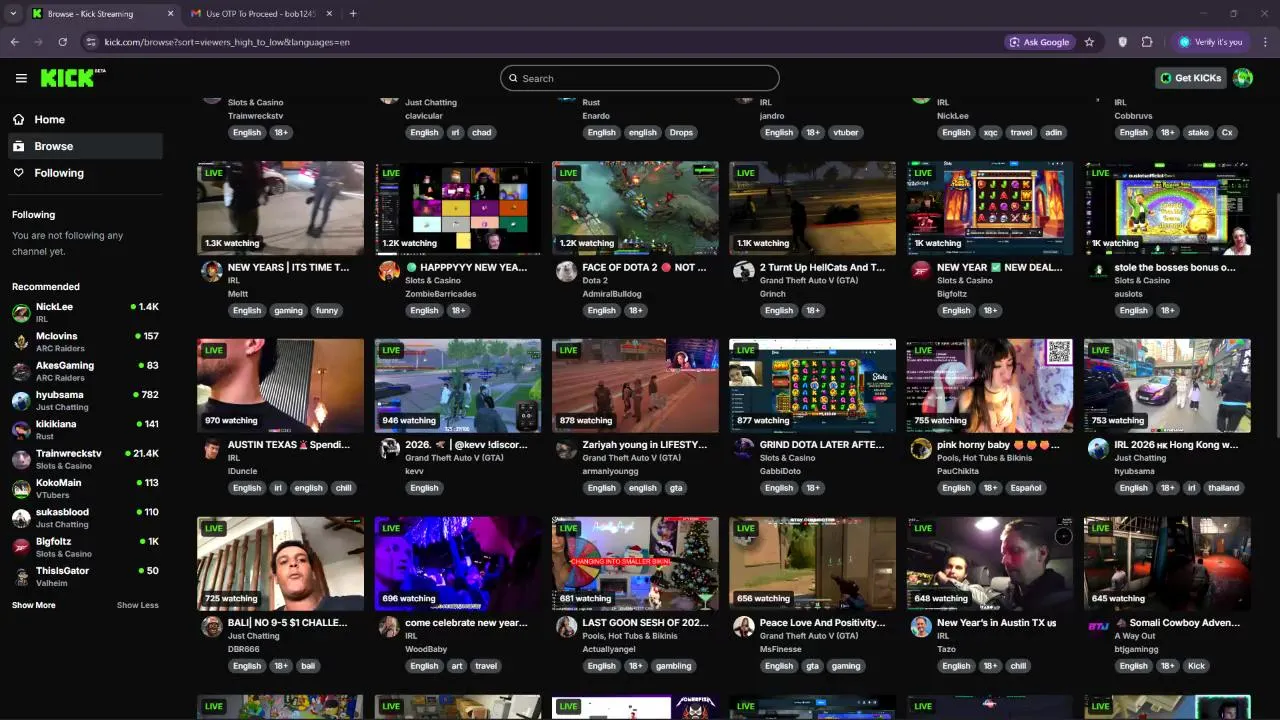The width and height of the screenshot is (1280, 720).
Task: Click the Kick logo
Action: point(72,78)
